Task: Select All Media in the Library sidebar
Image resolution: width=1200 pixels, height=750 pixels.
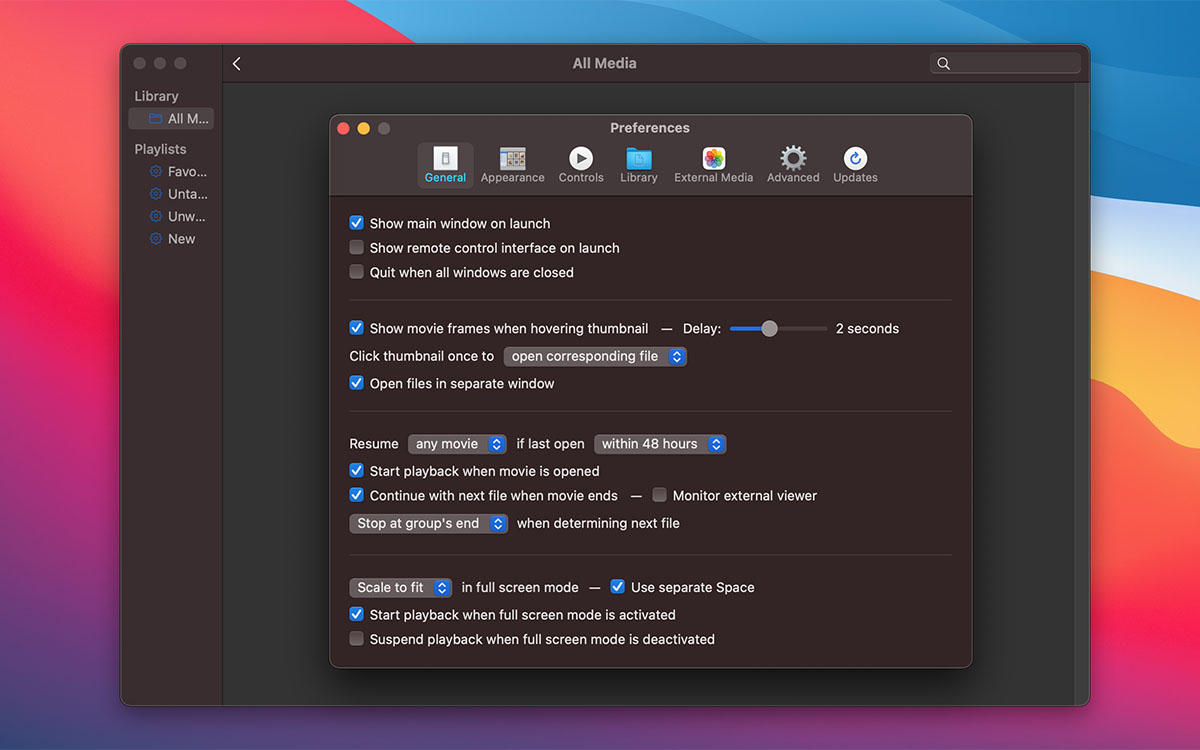Action: click(171, 118)
